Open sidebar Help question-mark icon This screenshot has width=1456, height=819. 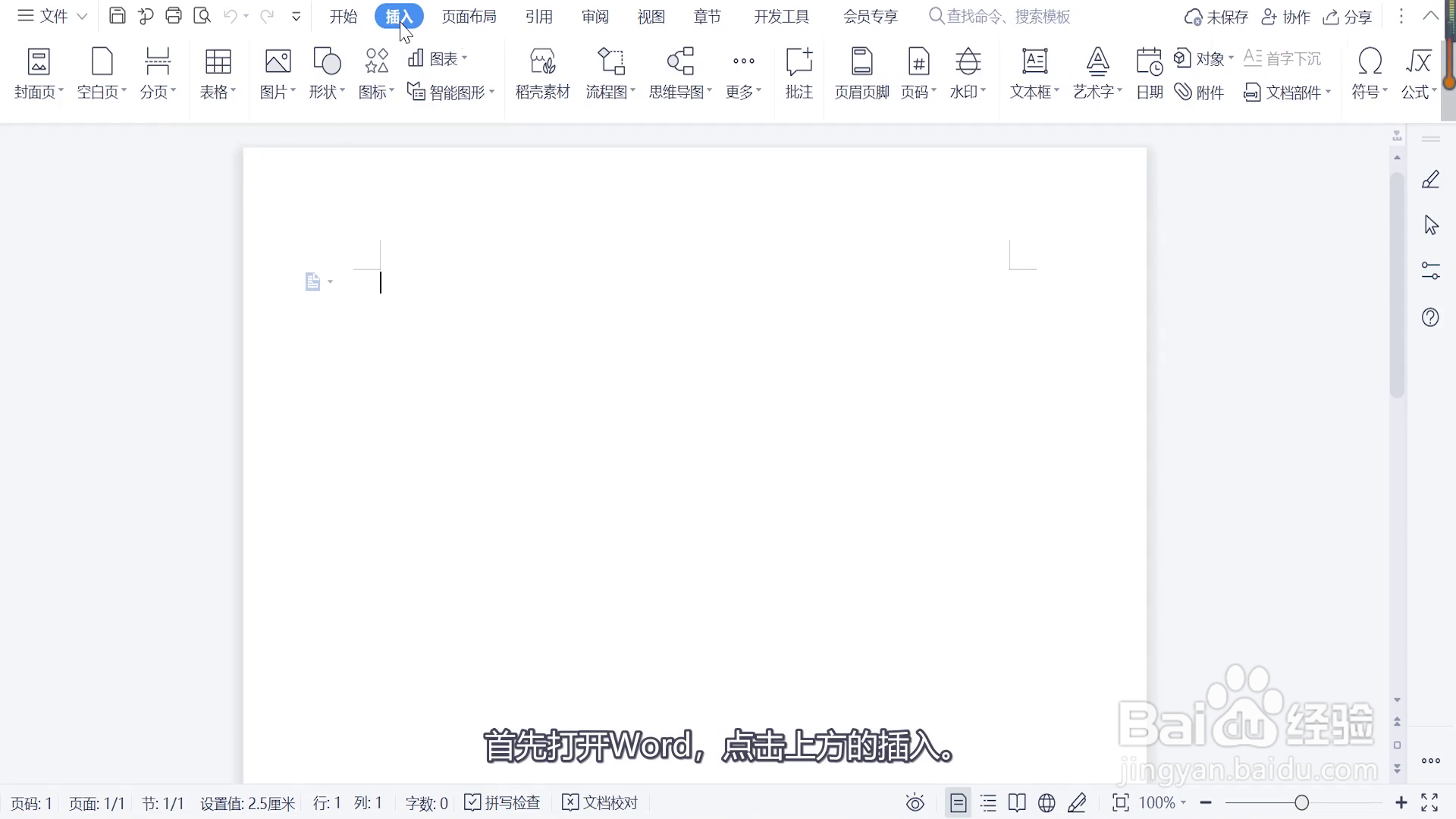(x=1430, y=317)
